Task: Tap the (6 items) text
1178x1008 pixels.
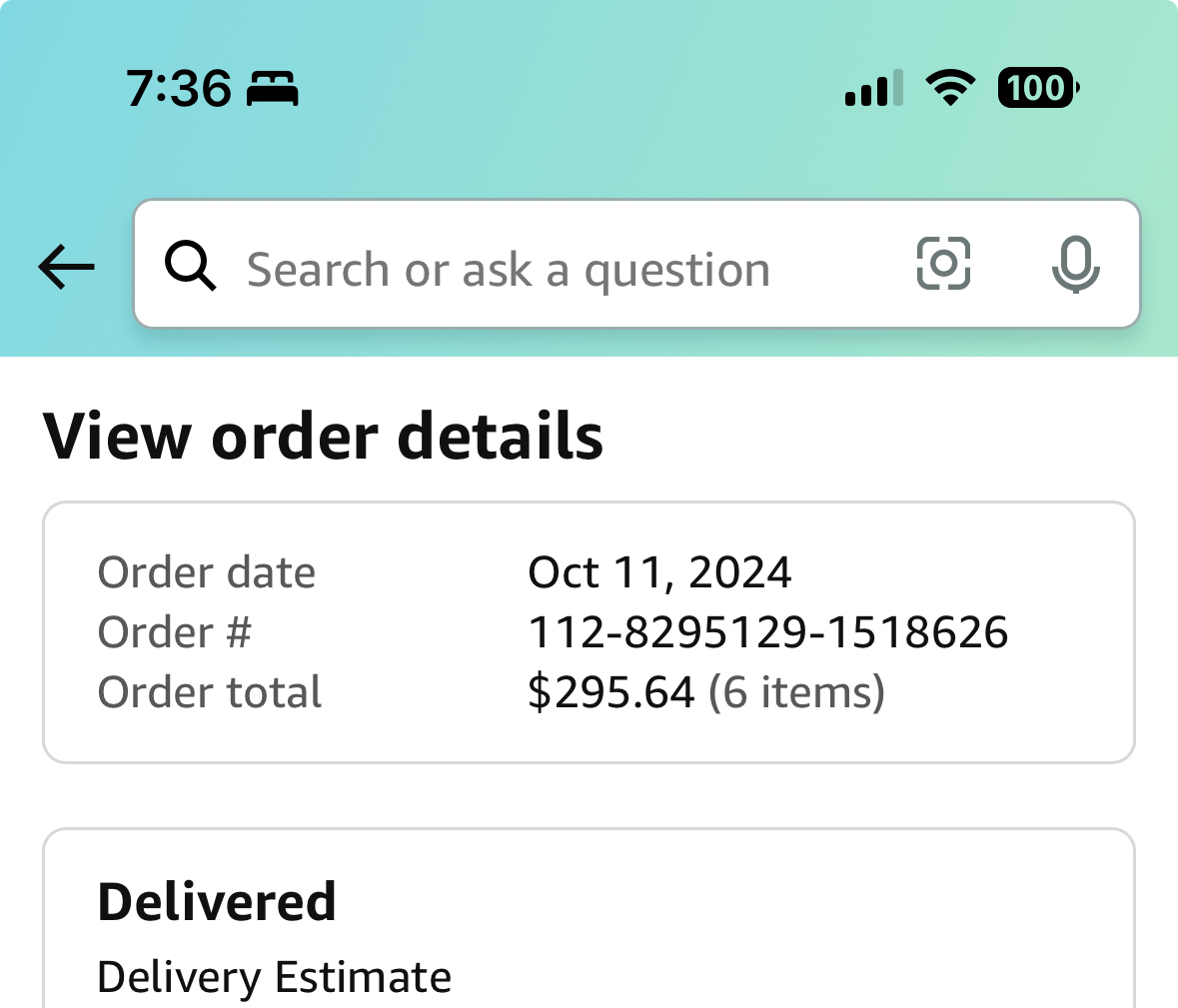Action: pos(796,691)
